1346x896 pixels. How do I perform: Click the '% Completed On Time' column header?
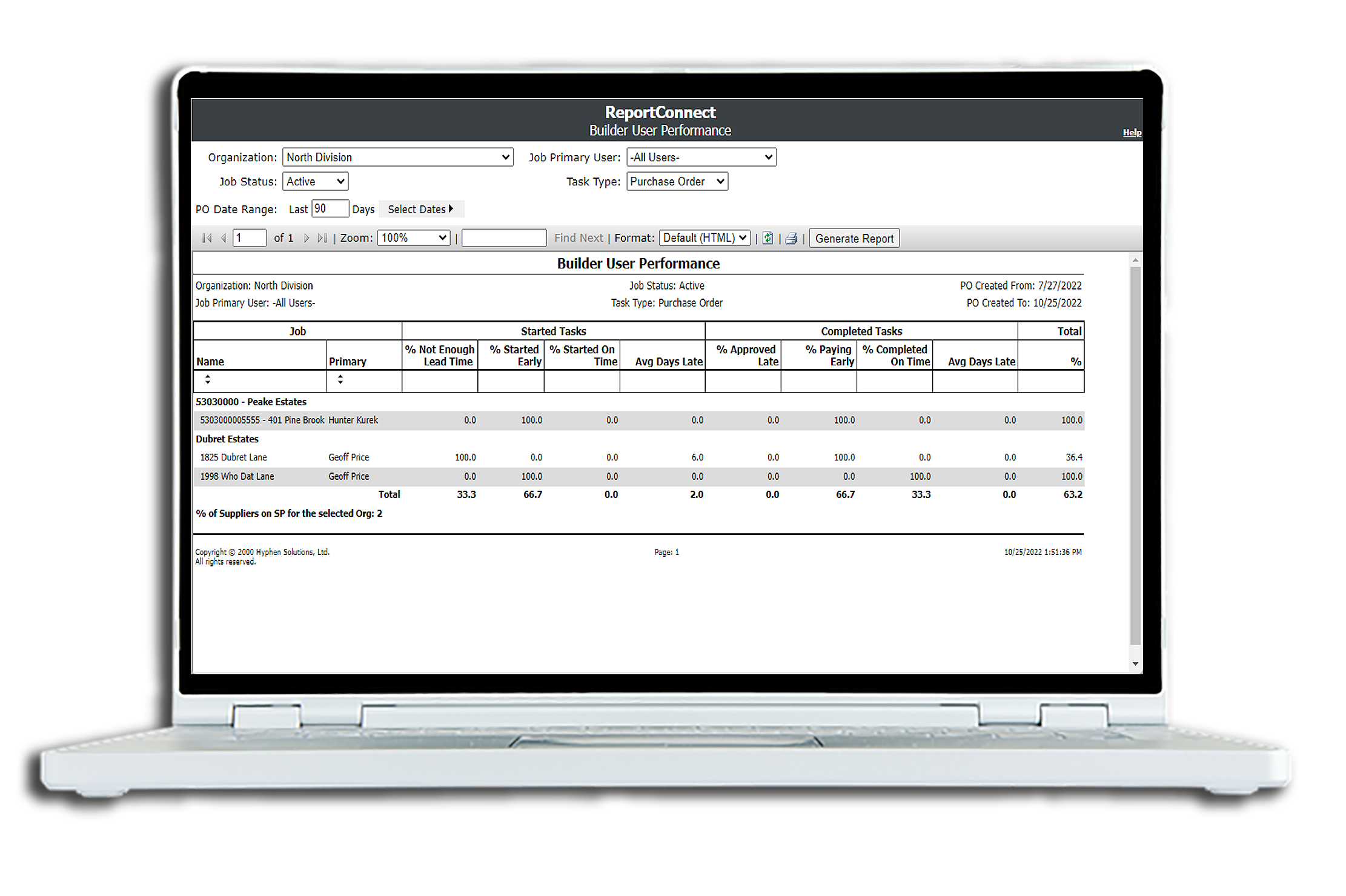[896, 356]
